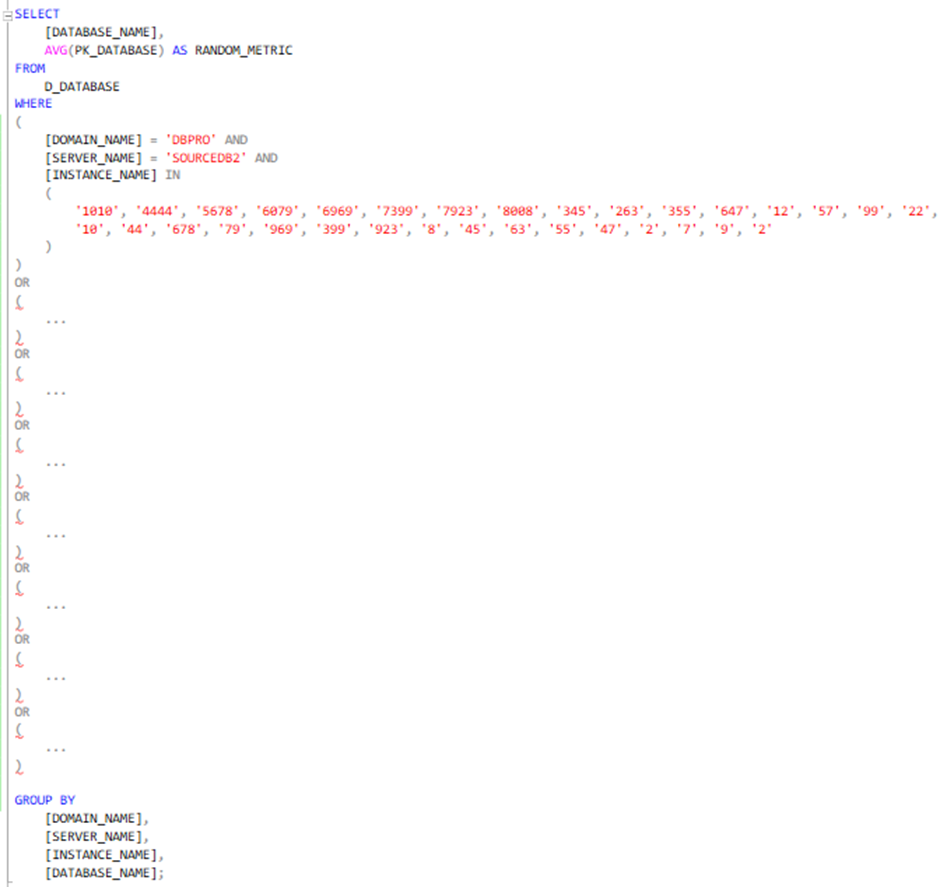
Task: Click [DATABASE_NAME]; at the end of query
Action: 104,873
